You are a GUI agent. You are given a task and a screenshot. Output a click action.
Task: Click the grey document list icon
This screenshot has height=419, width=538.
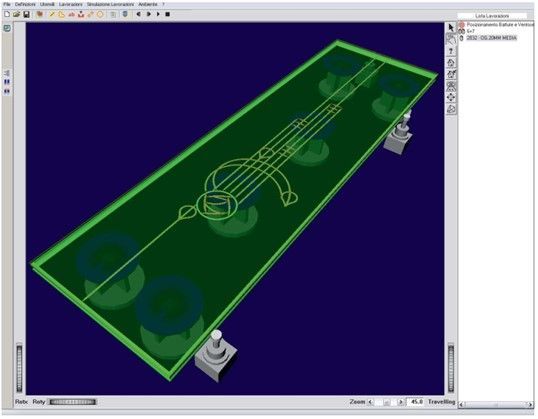113,14
